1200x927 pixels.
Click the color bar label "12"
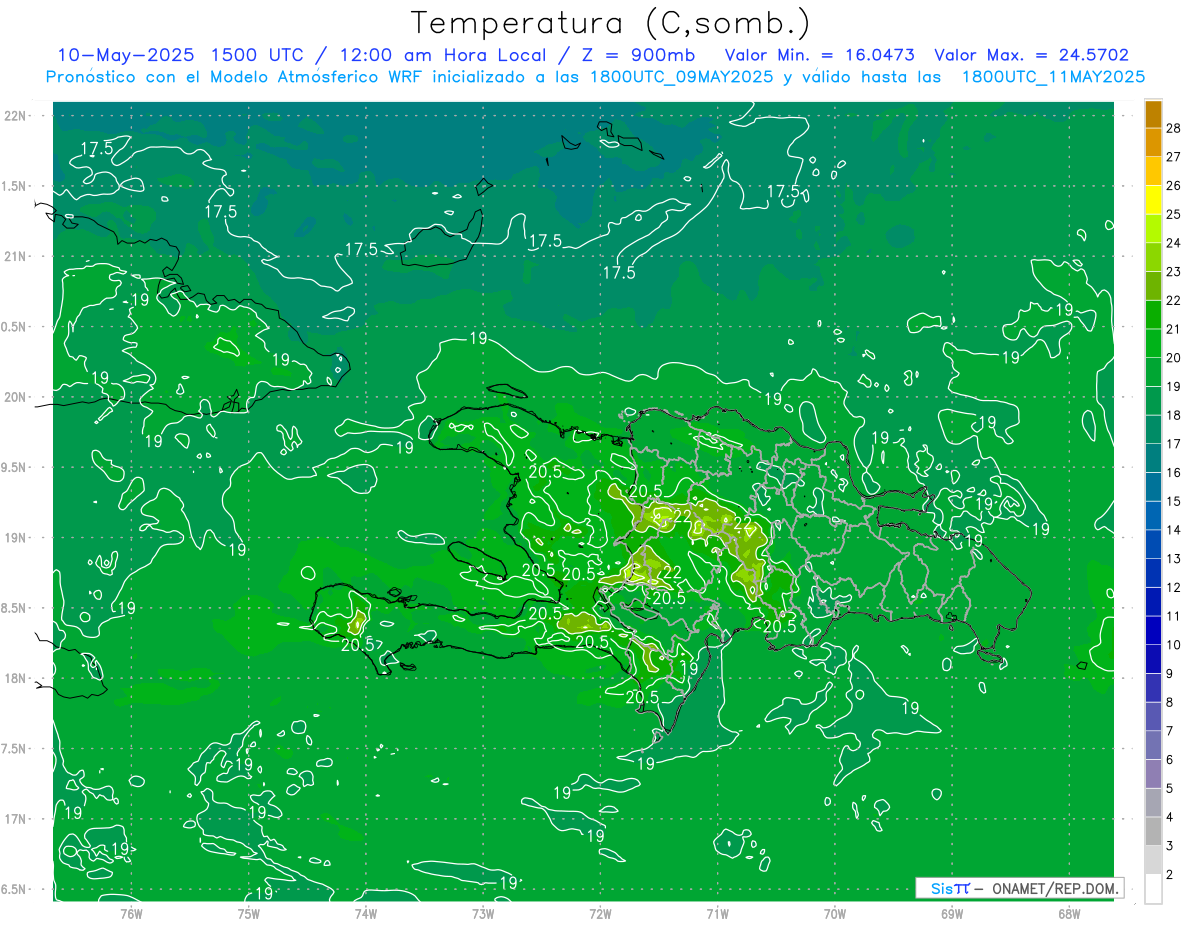pyautogui.click(x=1174, y=587)
